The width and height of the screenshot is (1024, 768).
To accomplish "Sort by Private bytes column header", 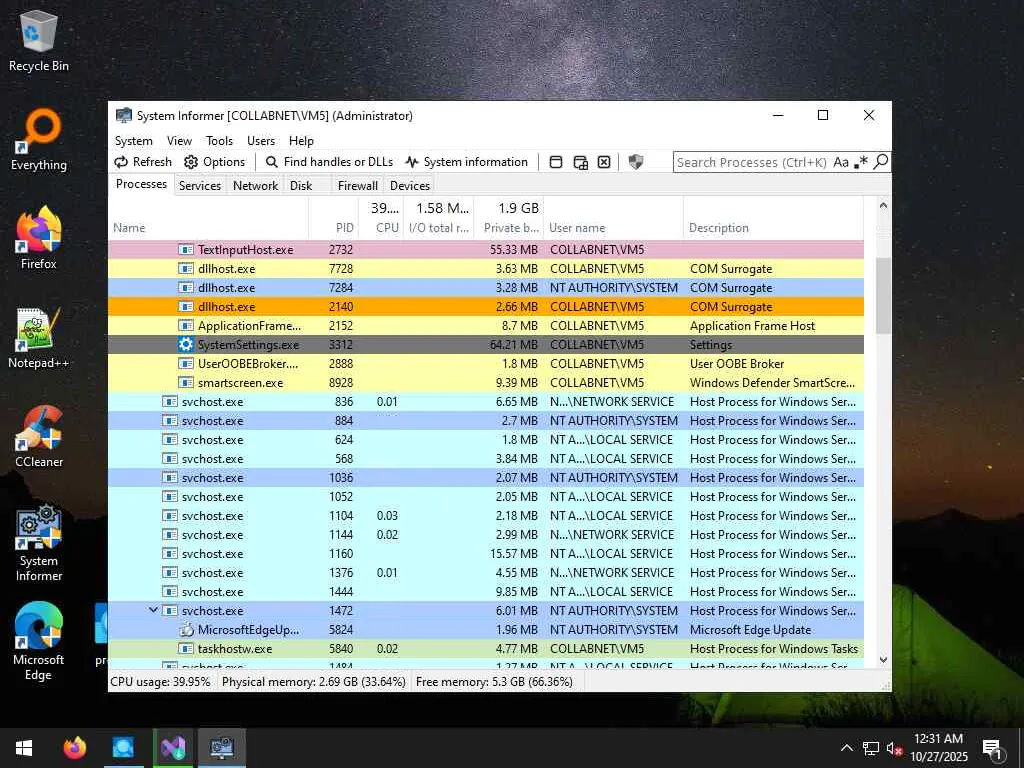I will 511,228.
